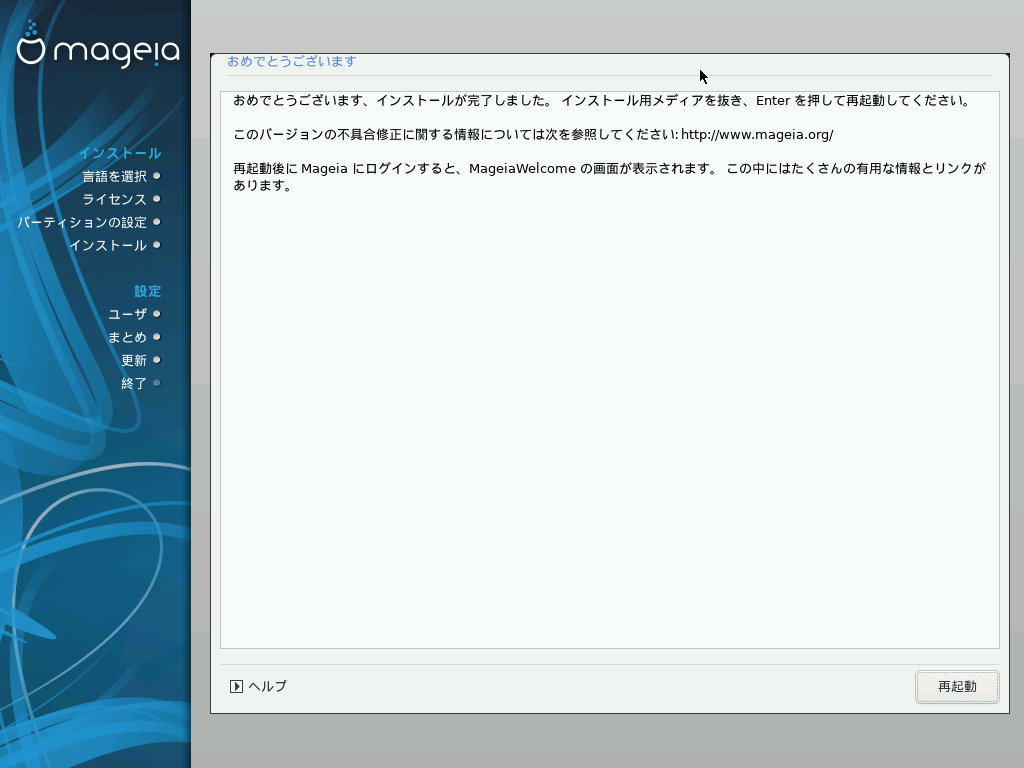Click the MageiaWelcome paragraph text
This screenshot has height=768, width=1024.
point(609,177)
